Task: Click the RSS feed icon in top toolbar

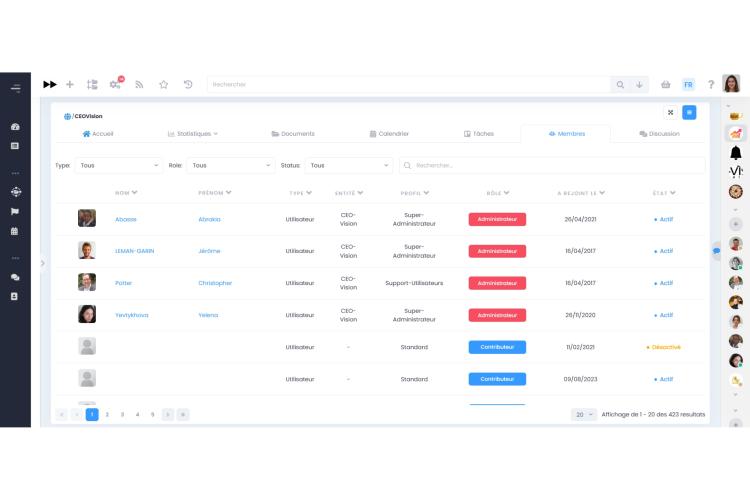Action: tap(140, 85)
